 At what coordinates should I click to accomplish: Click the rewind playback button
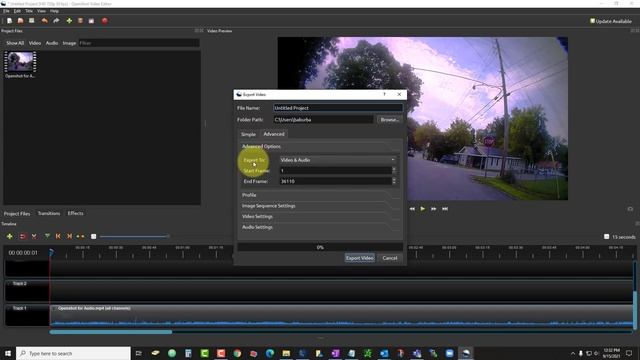tap(412, 209)
